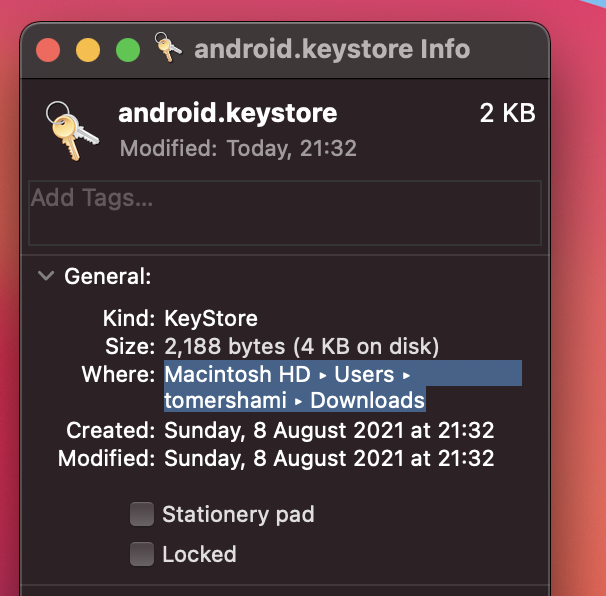Click the green zoom window button

(128, 50)
